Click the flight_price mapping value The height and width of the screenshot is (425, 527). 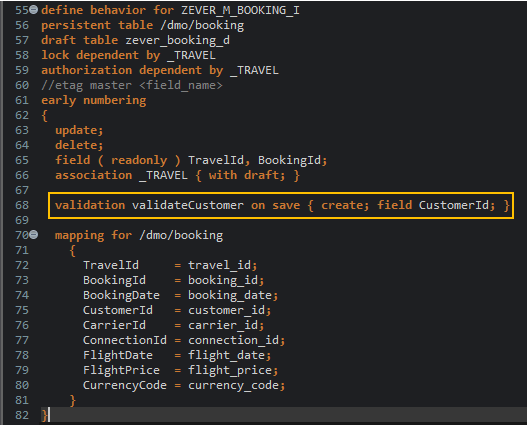230,370
